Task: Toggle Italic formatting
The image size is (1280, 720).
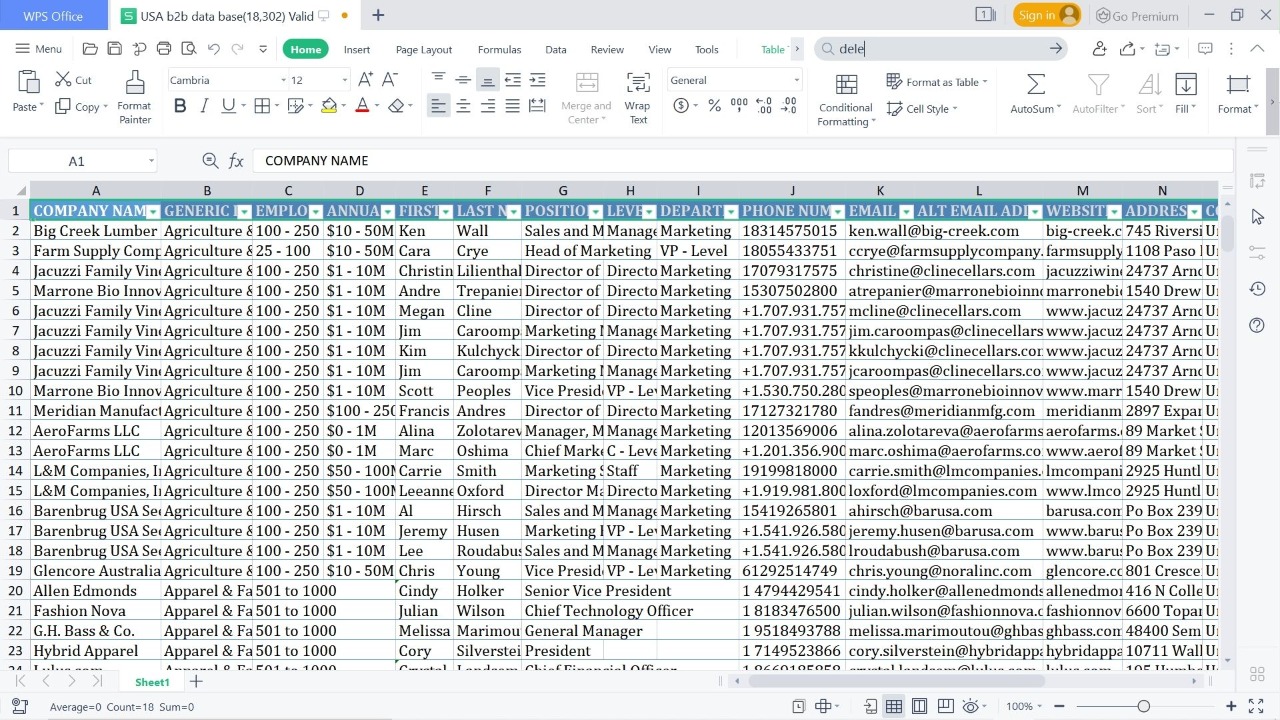Action: pos(204,106)
